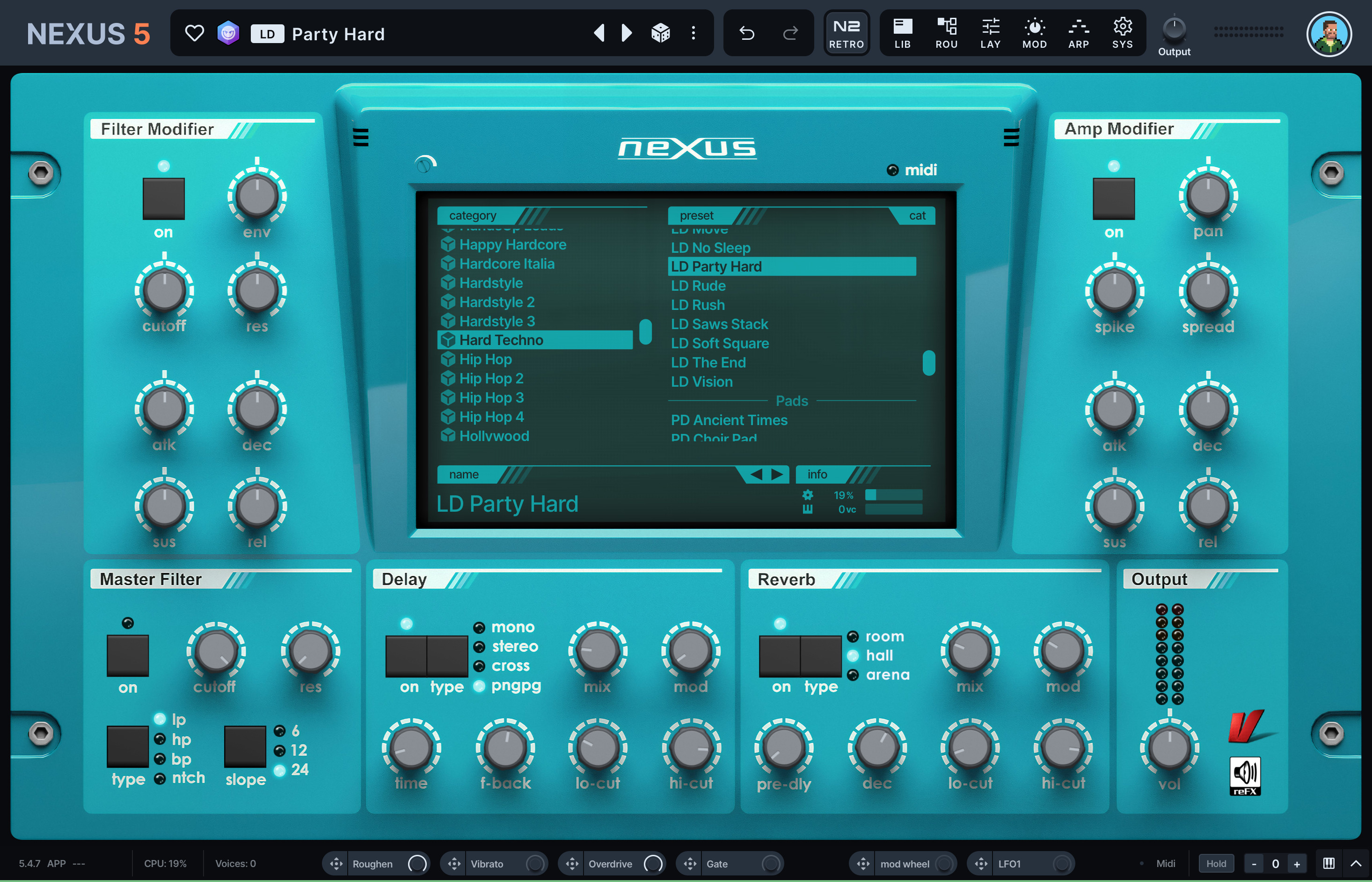Go to next preset using top arrow
The width and height of the screenshot is (1372, 882).
tap(627, 33)
